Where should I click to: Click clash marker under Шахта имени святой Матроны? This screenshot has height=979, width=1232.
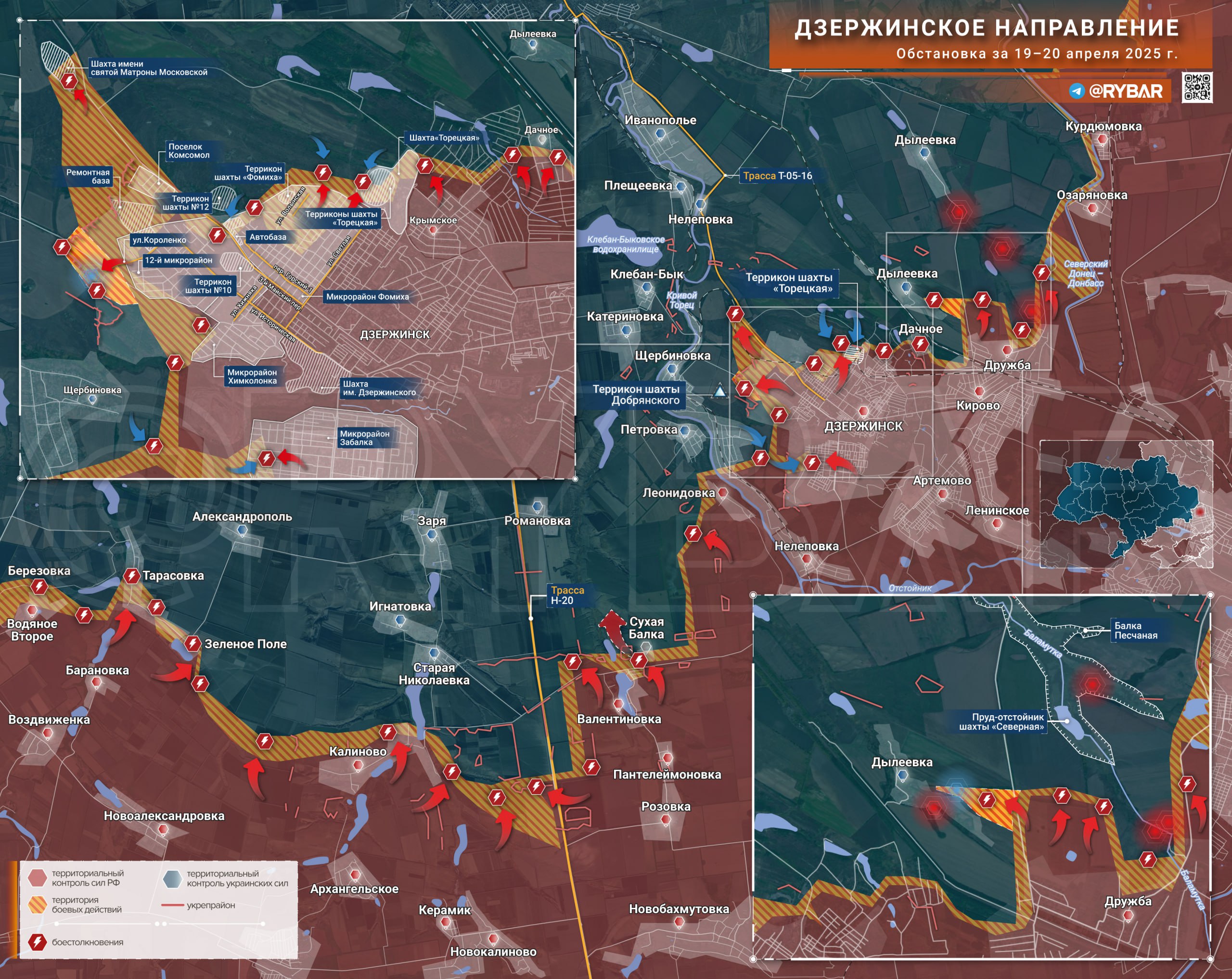coord(69,80)
